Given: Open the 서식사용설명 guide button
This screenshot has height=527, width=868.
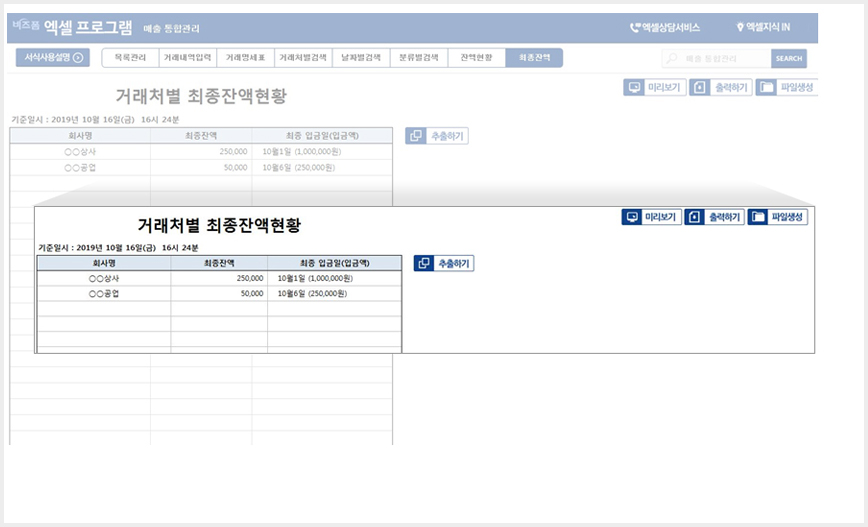Looking at the screenshot, I should 53,58.
